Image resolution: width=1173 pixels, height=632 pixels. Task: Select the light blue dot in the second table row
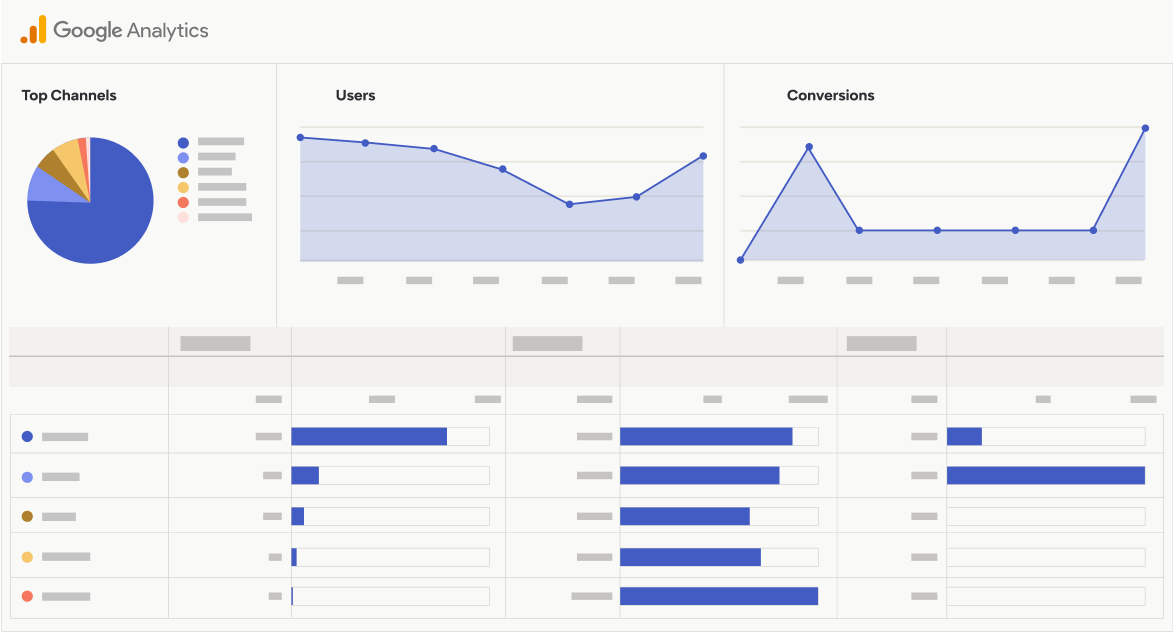[x=27, y=477]
